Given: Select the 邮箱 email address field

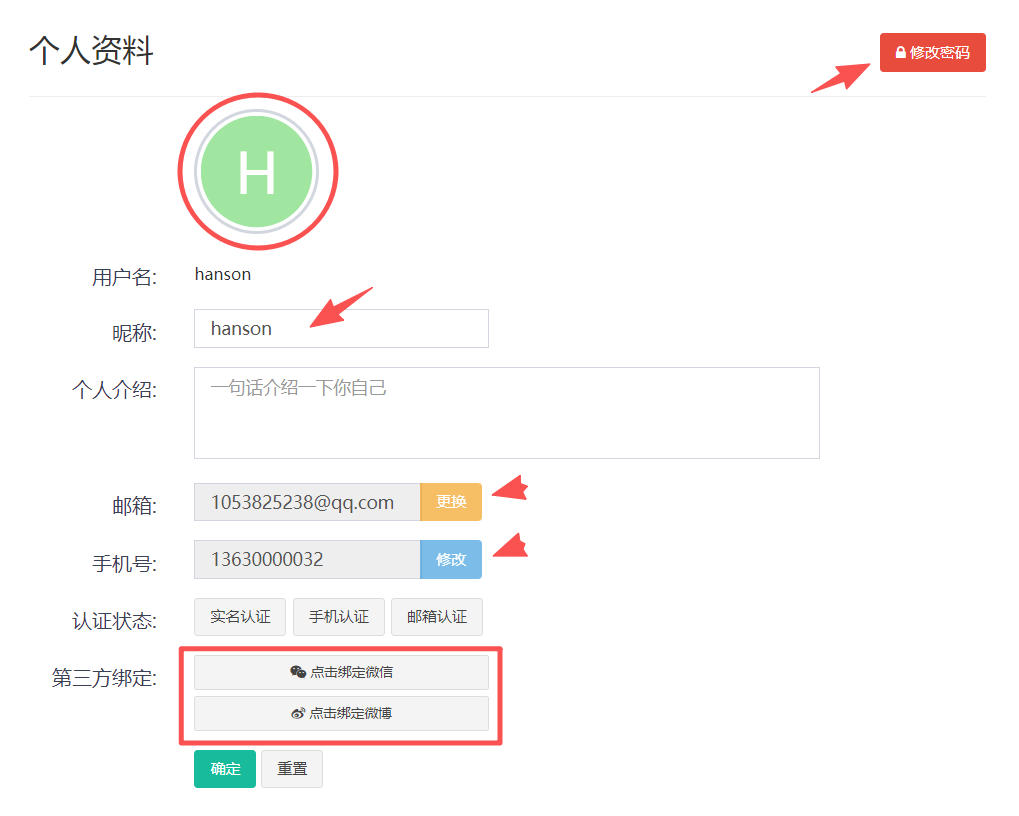Looking at the screenshot, I should (x=307, y=502).
